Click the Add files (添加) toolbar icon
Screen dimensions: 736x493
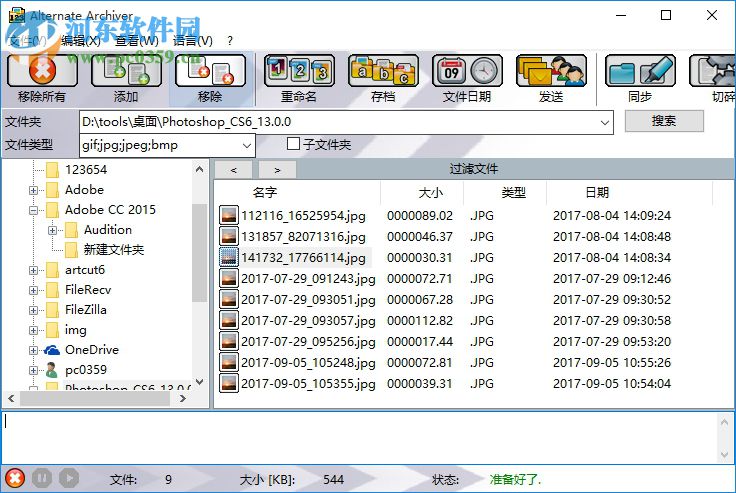pos(126,71)
